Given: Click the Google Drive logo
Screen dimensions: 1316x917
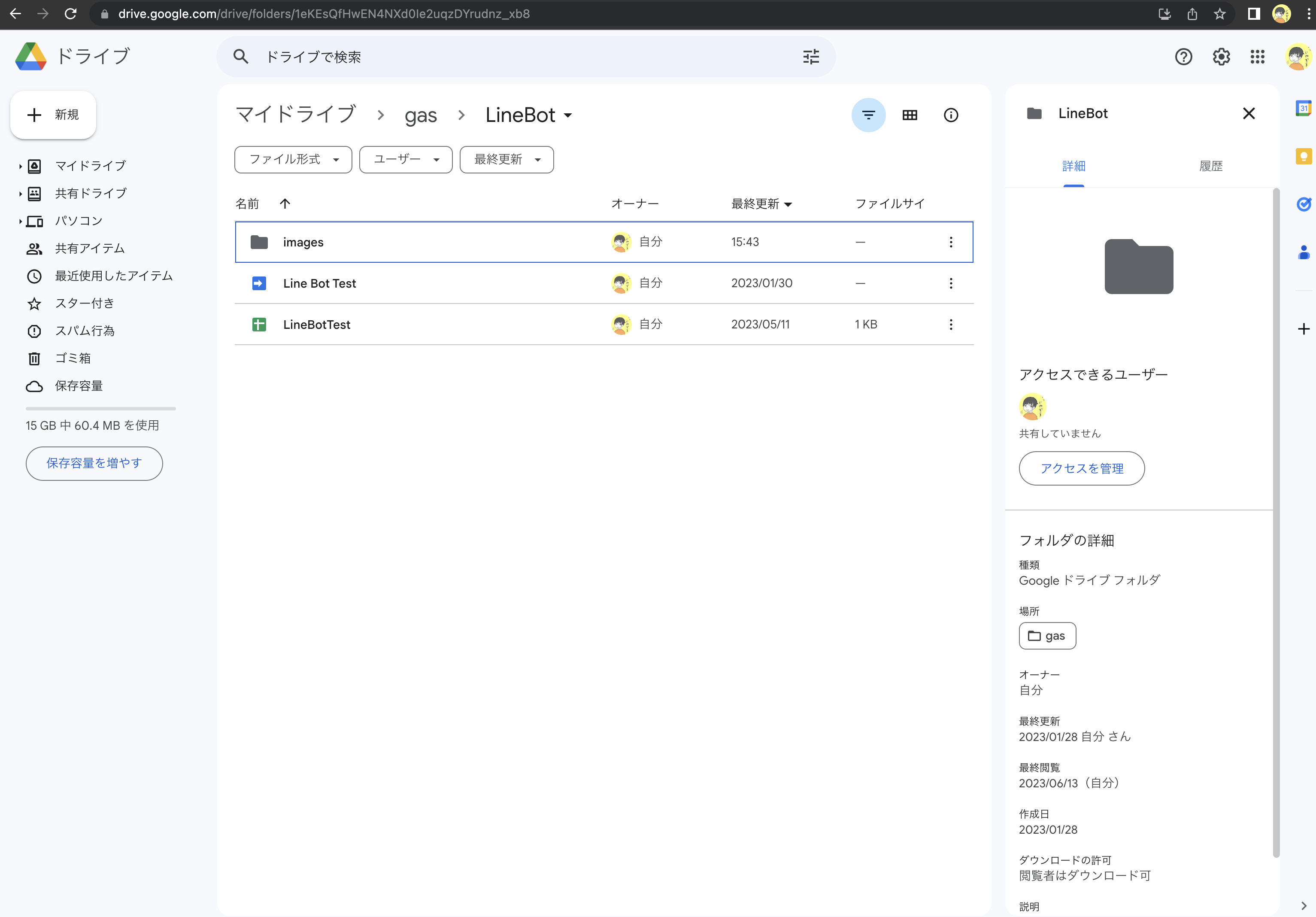Looking at the screenshot, I should [x=31, y=56].
